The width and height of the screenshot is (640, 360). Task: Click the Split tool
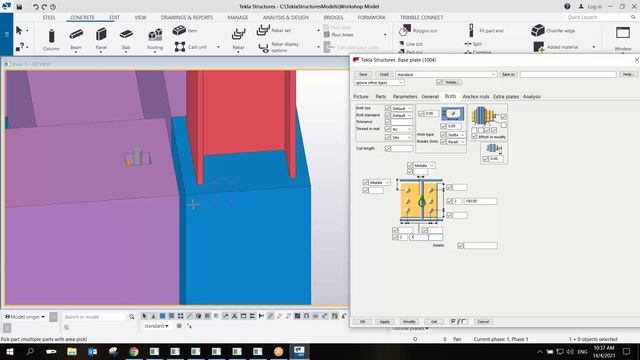pyautogui.click(x=473, y=44)
